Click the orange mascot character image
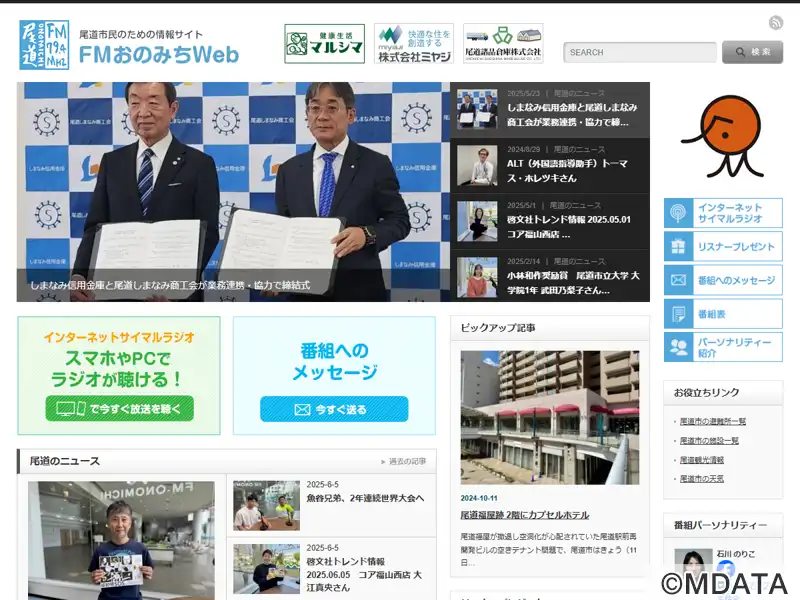The height and width of the screenshot is (600, 800). click(x=723, y=136)
